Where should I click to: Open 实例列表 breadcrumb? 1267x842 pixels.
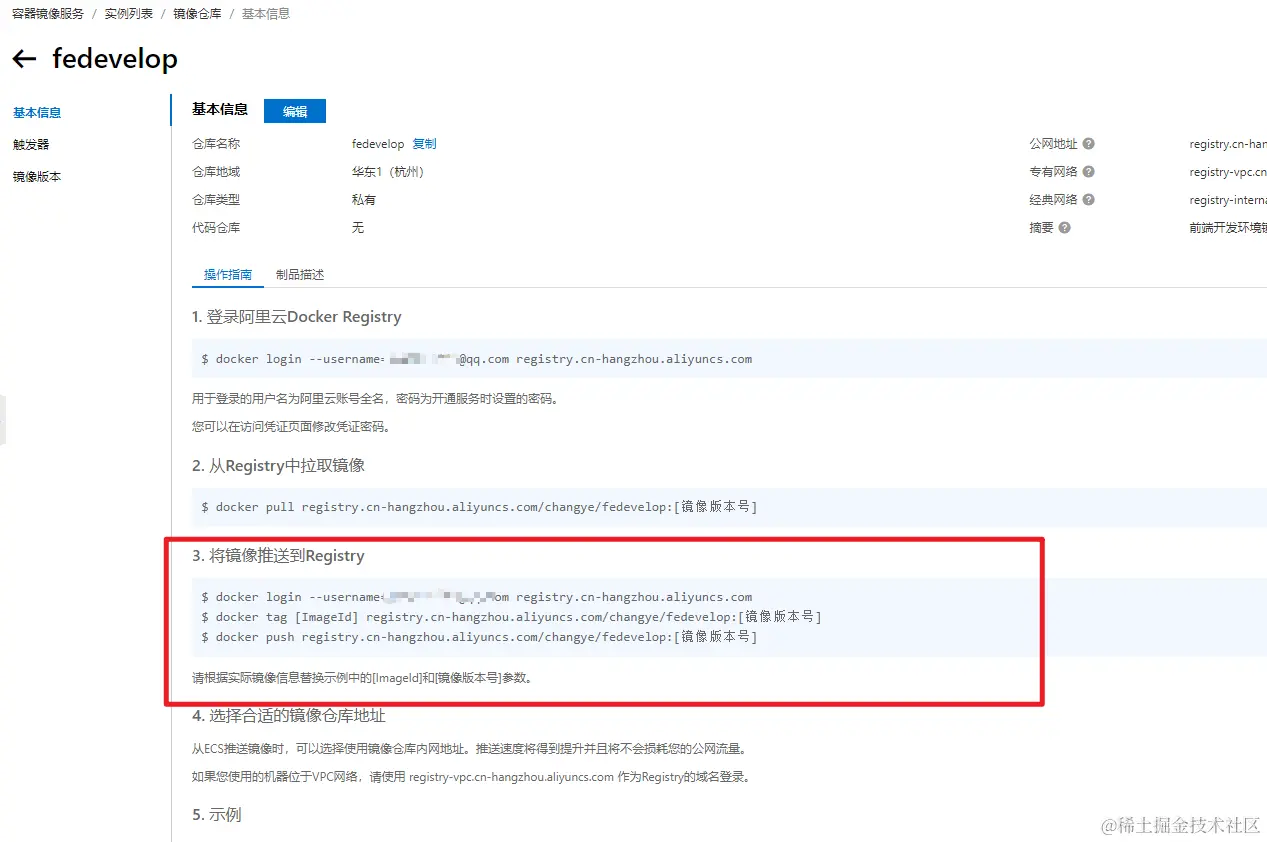[129, 14]
